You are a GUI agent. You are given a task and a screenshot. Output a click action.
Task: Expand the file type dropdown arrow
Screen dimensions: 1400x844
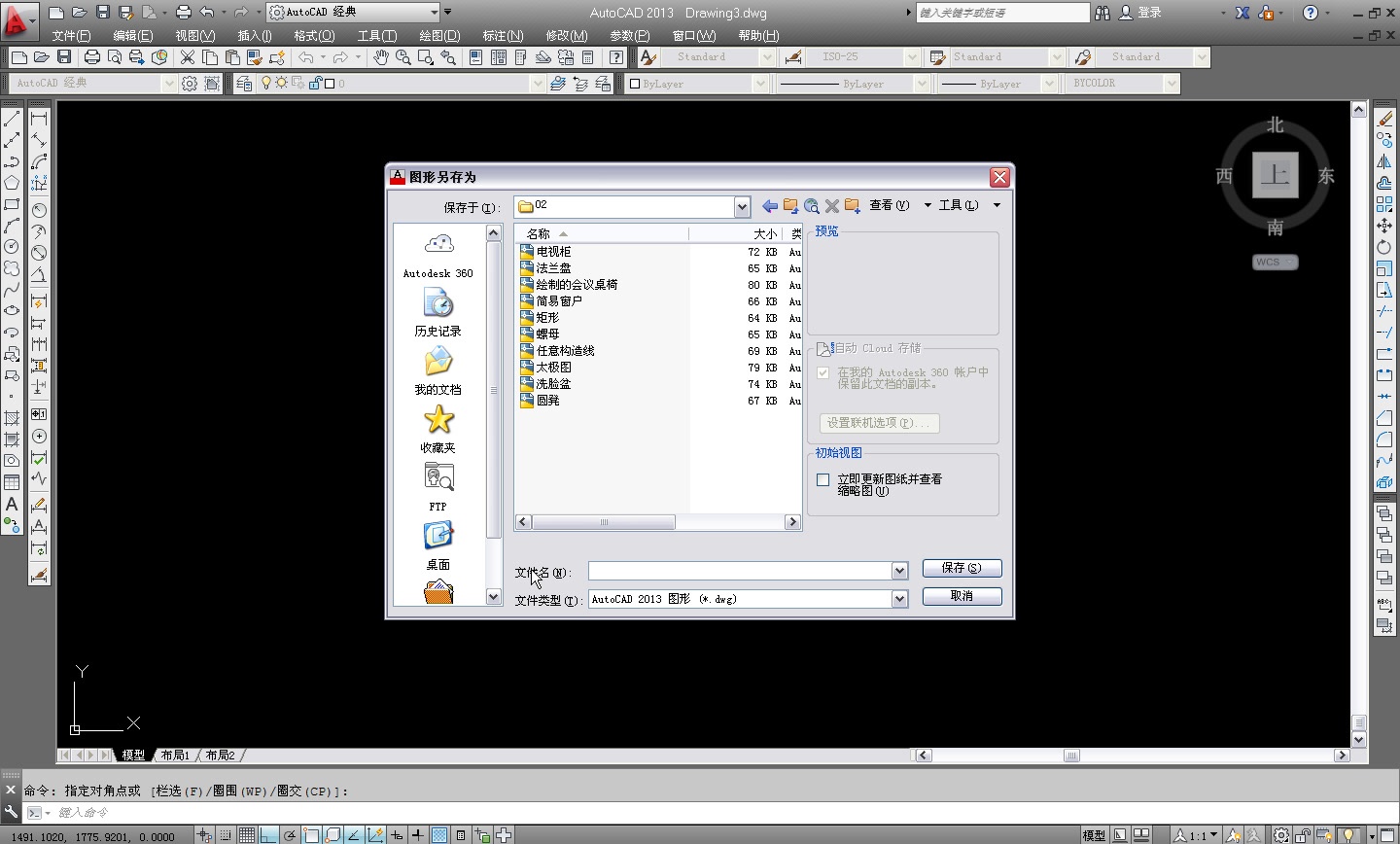(899, 600)
